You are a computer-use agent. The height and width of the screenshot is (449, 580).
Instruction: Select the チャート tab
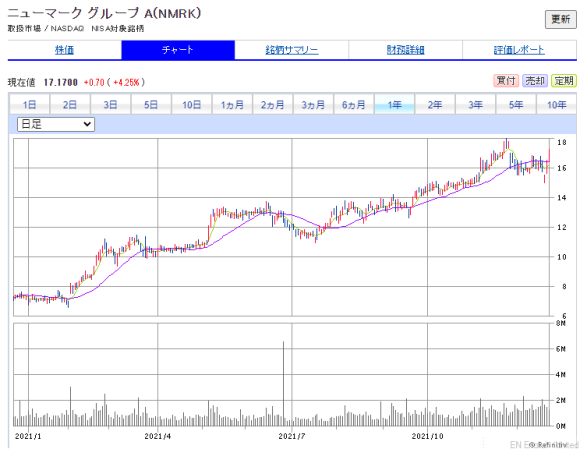(x=178, y=50)
